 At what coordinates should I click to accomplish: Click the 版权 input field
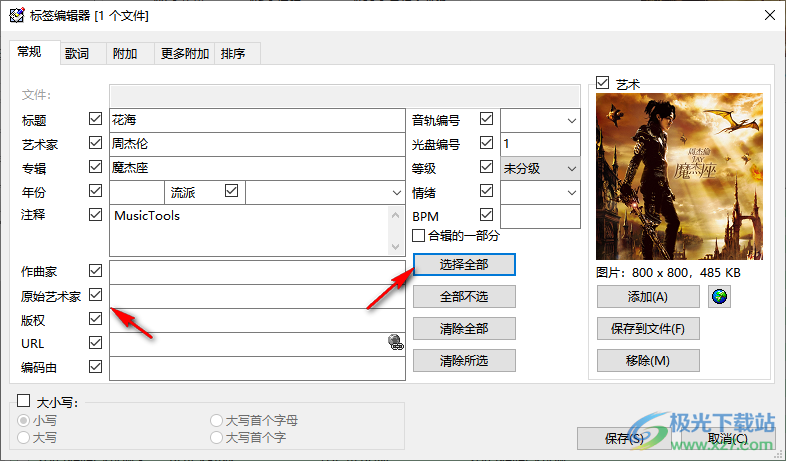(257, 321)
